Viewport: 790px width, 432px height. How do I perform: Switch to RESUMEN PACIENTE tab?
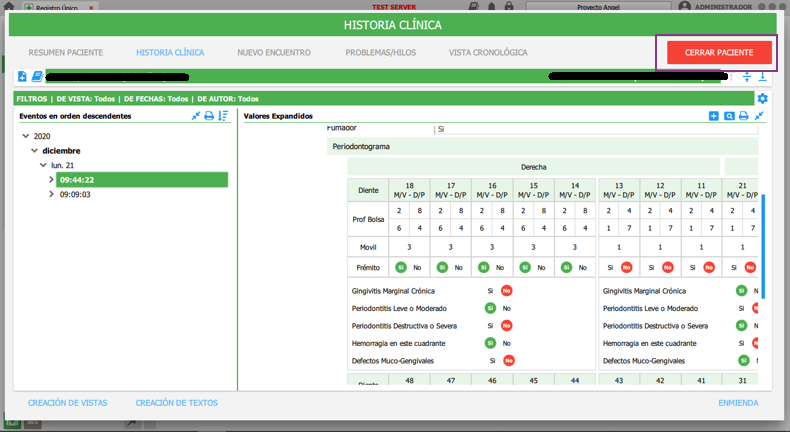66,52
